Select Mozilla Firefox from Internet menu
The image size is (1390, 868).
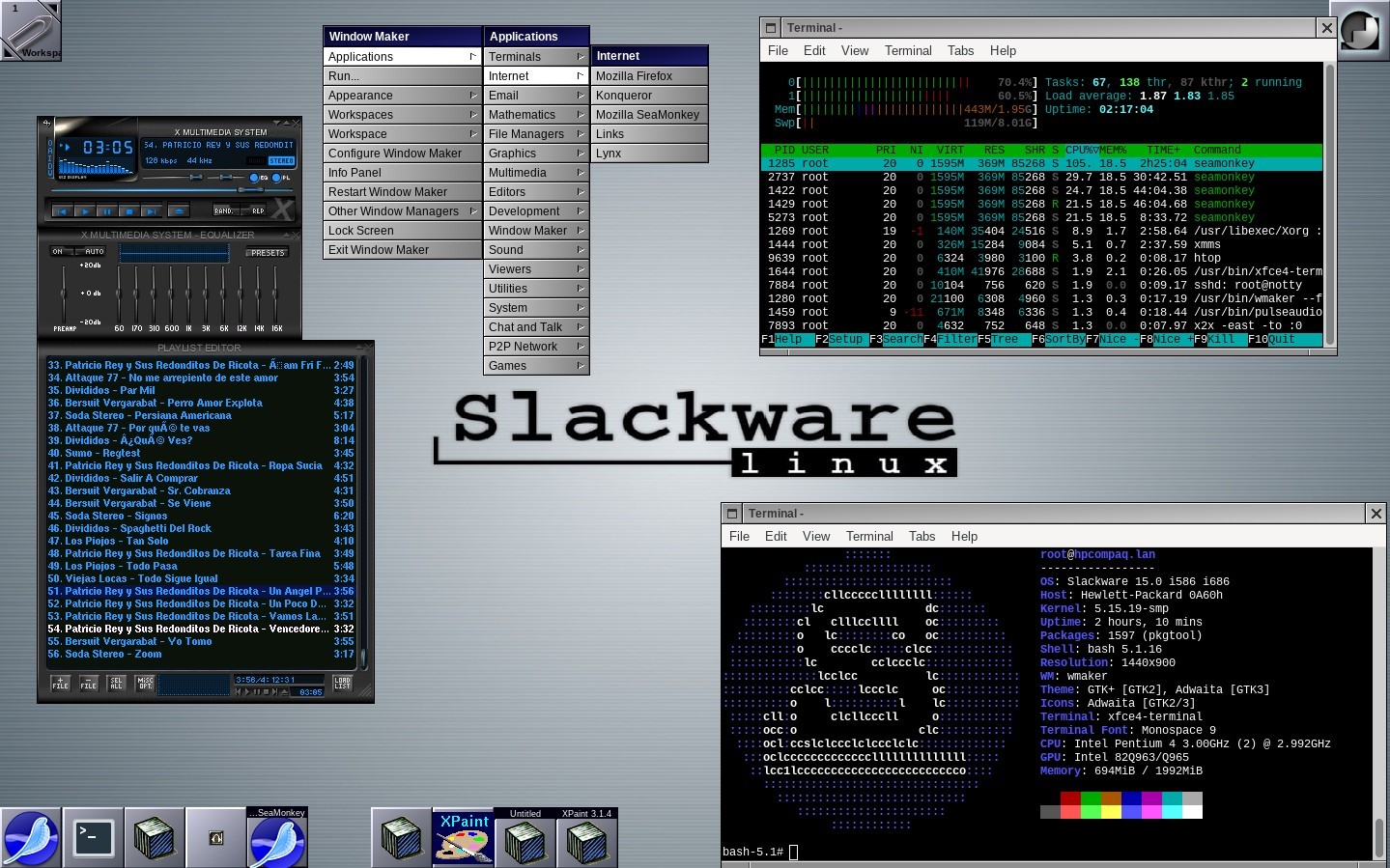coord(648,76)
